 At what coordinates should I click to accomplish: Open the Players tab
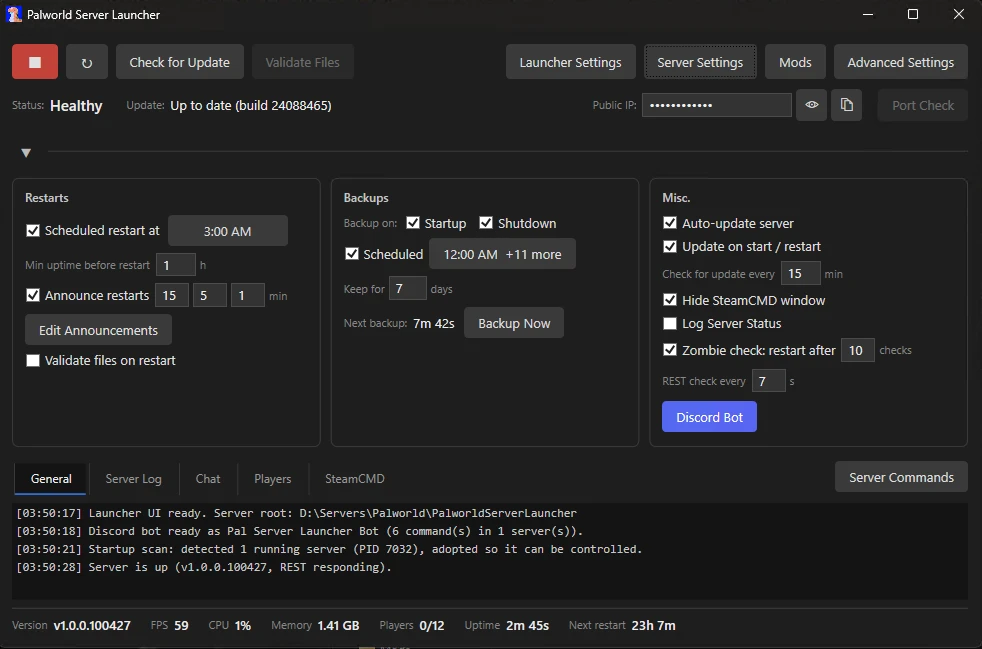(272, 479)
